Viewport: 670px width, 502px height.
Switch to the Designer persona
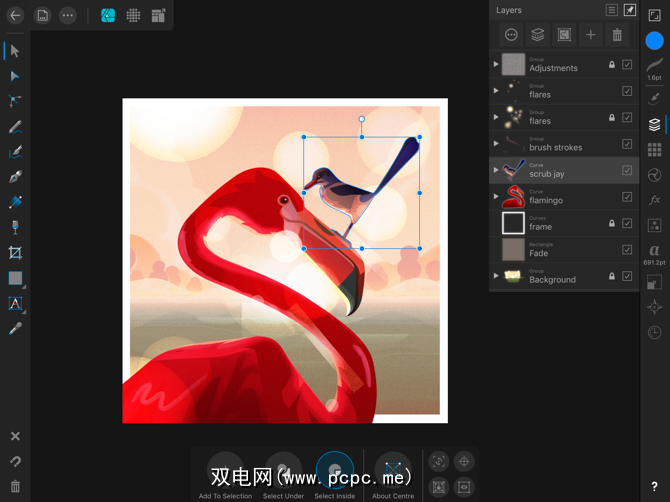pyautogui.click(x=108, y=16)
